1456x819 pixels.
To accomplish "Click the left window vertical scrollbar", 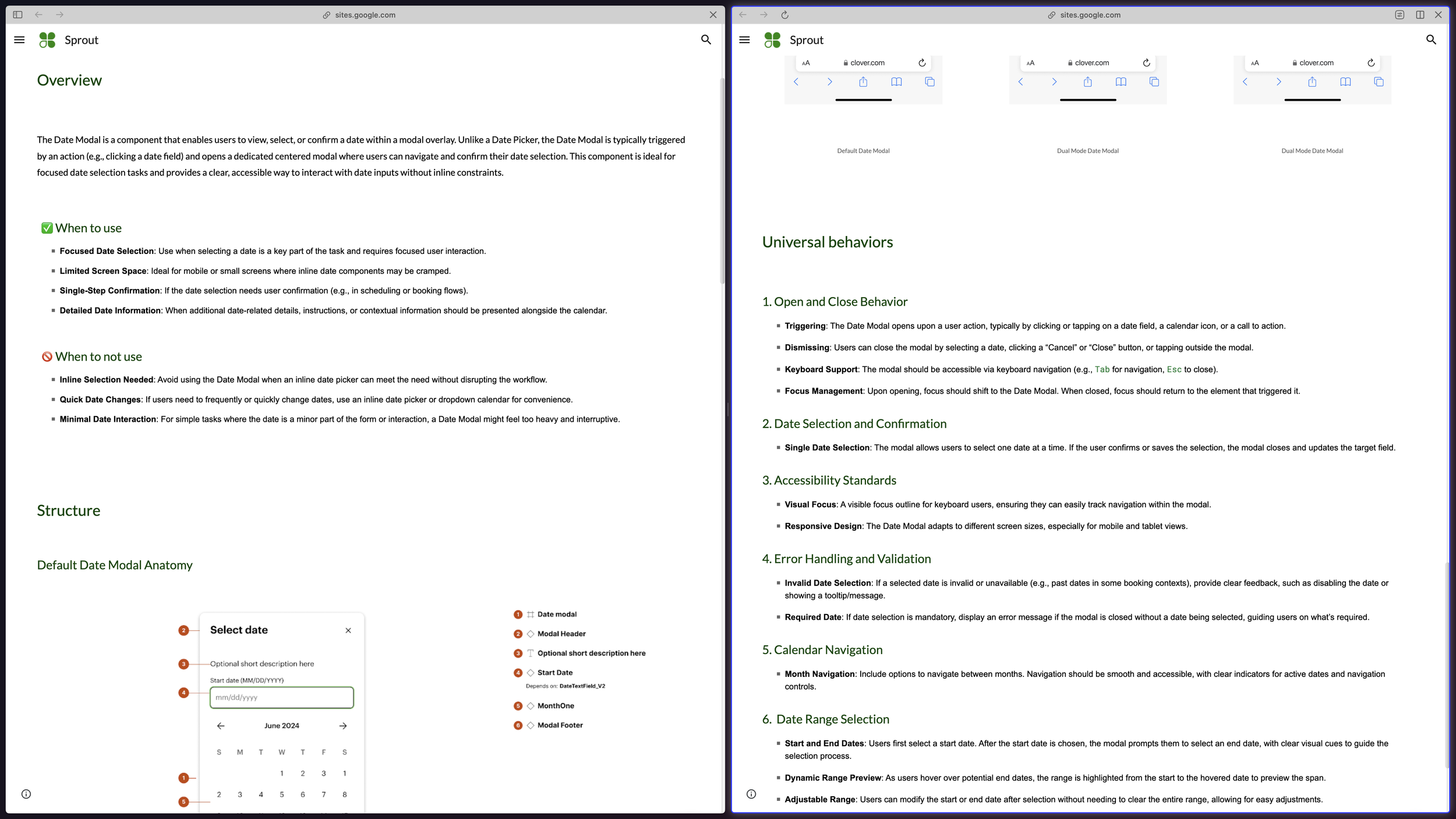I will pos(722,181).
